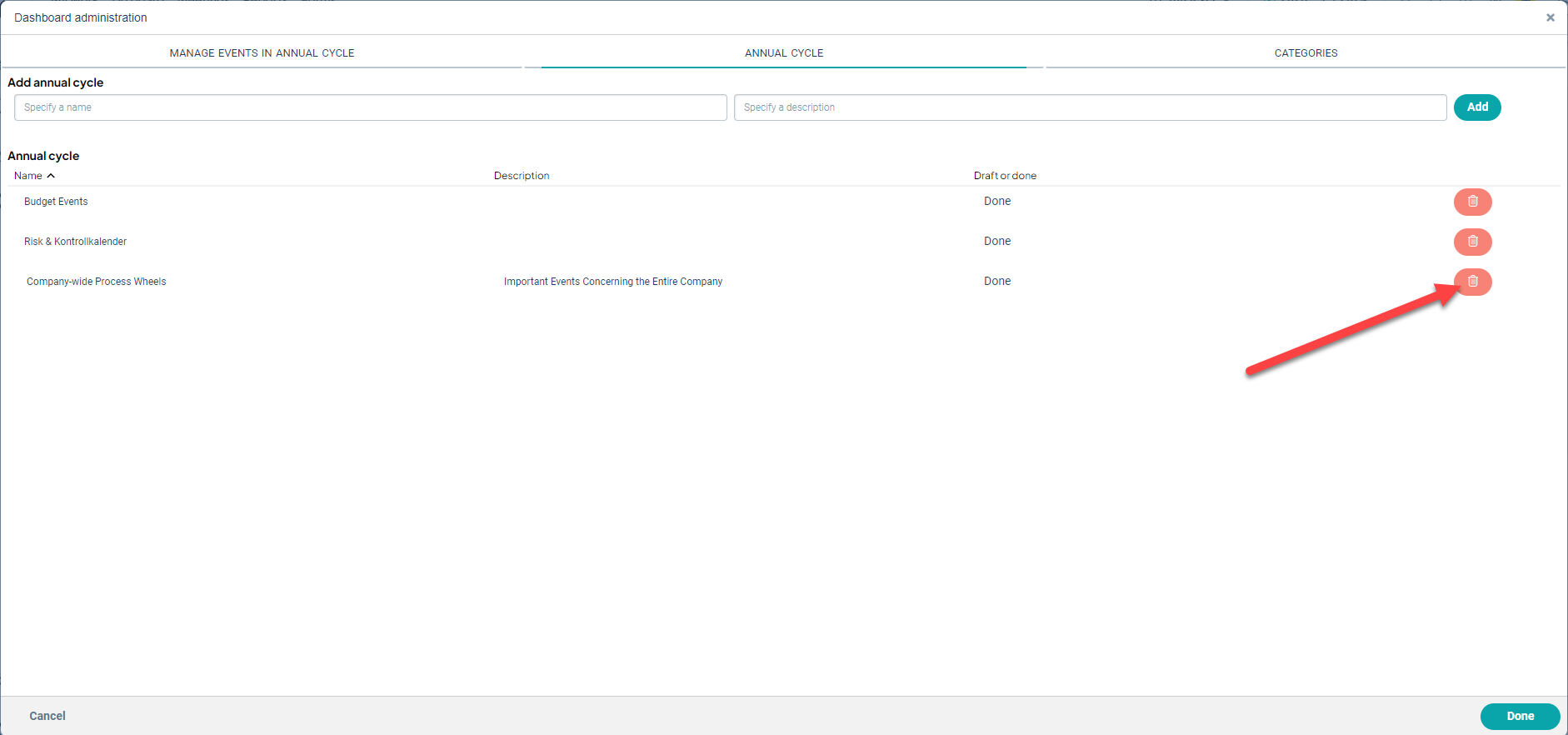Select the Annual Cycle tab
This screenshot has width=1568, height=735.
pyautogui.click(x=783, y=53)
